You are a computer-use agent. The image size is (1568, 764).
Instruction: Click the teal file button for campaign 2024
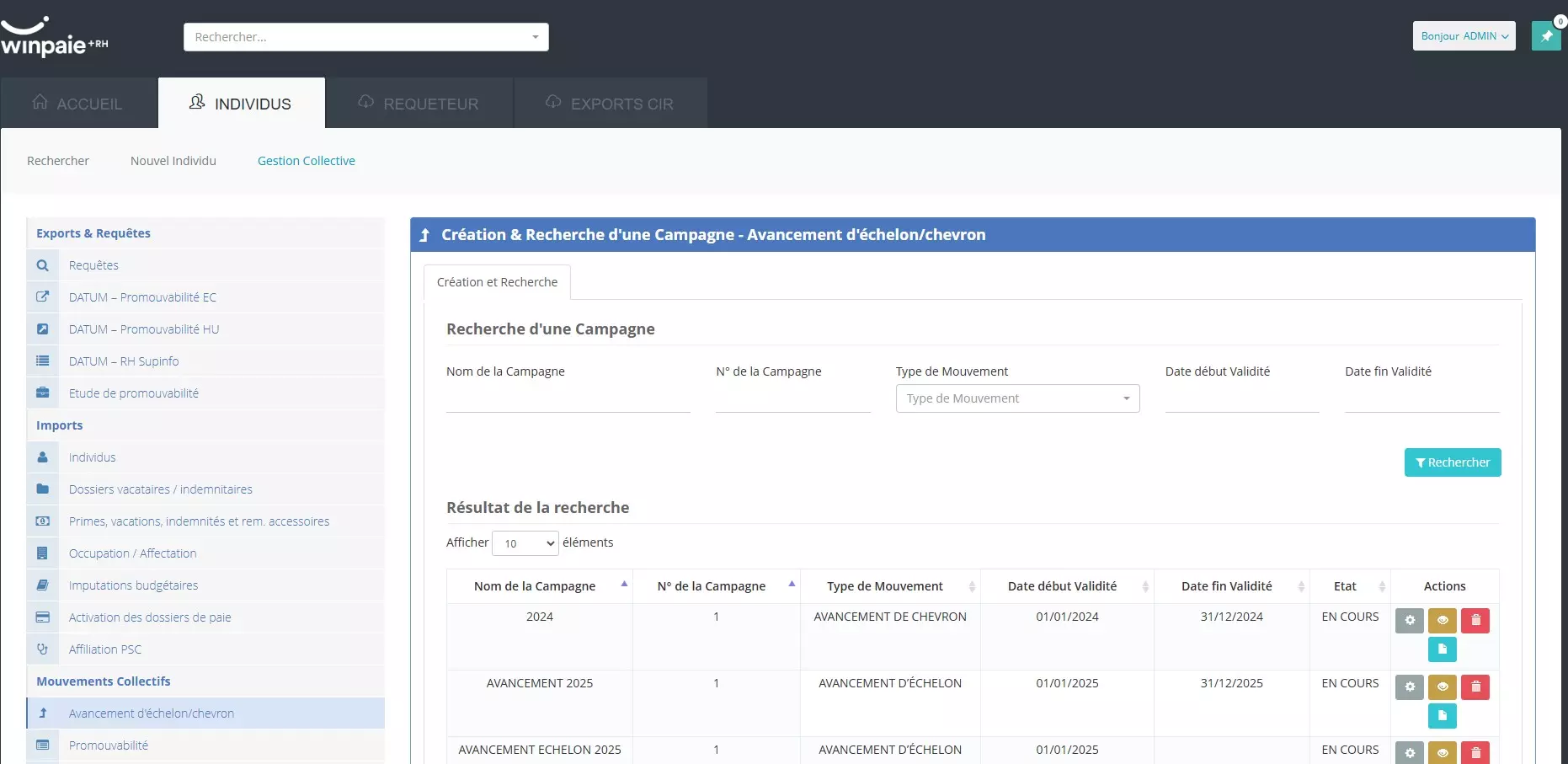pos(1443,649)
